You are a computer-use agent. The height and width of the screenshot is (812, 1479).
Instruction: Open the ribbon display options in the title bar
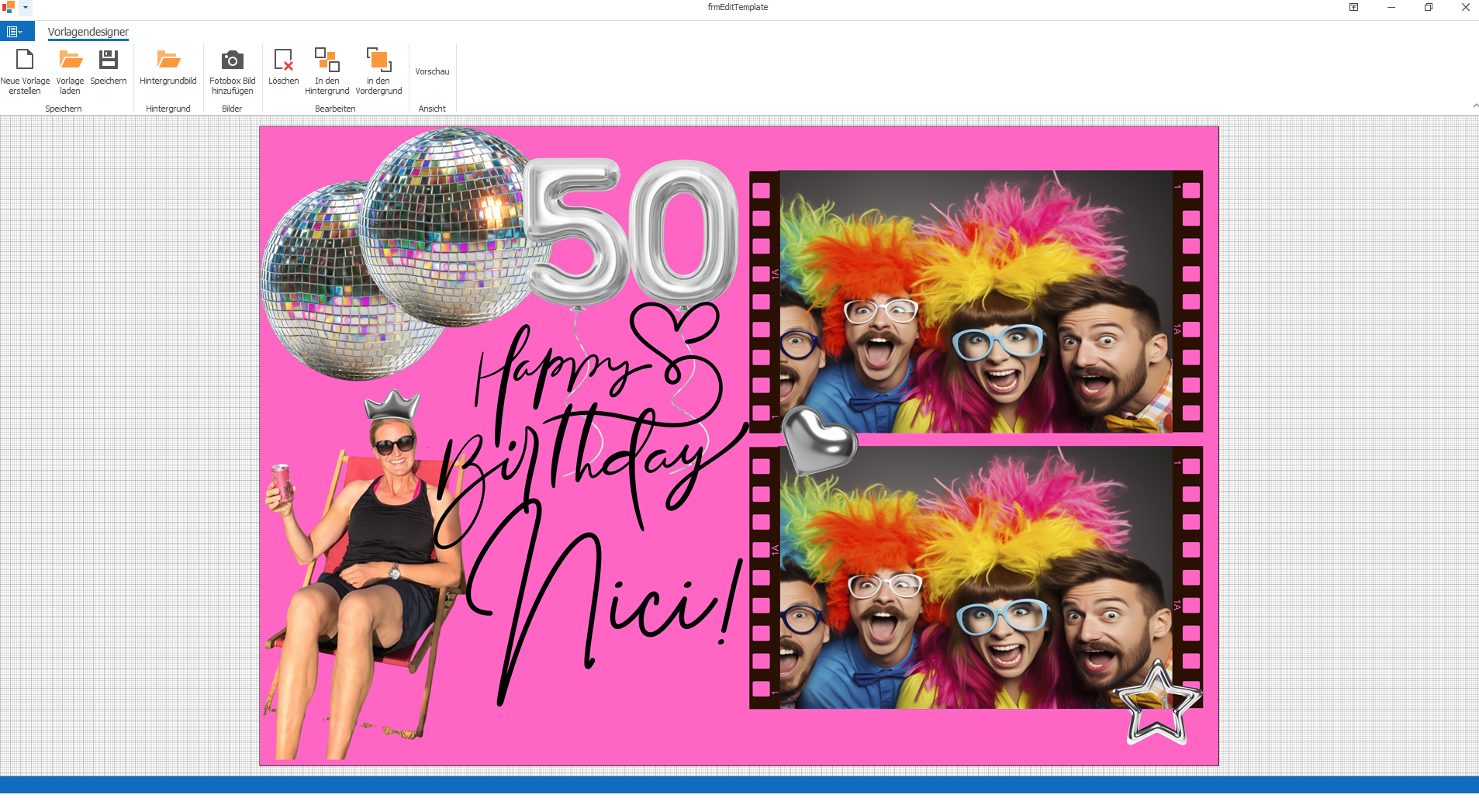coord(1353,7)
